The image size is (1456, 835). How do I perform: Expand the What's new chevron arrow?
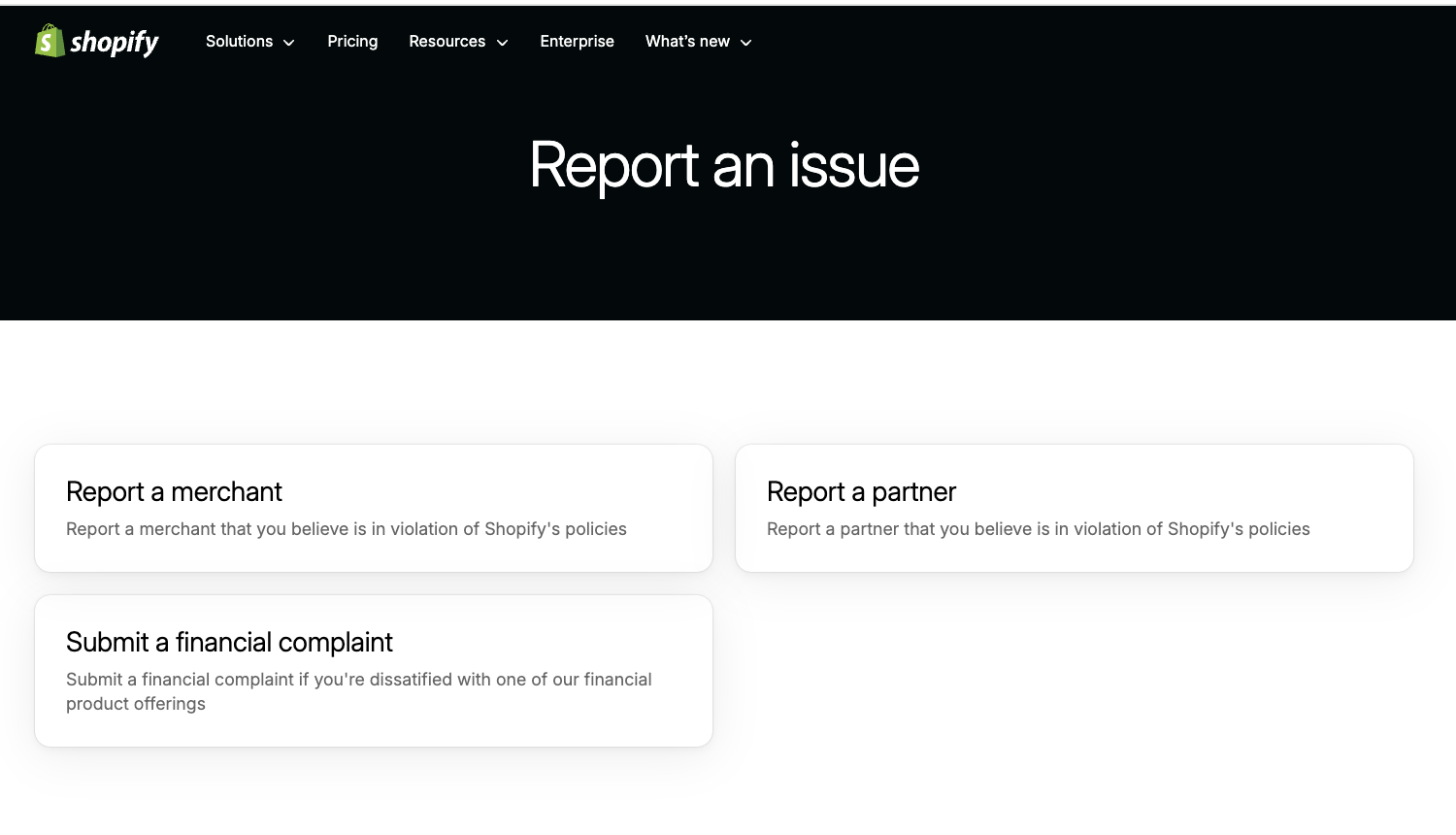(745, 43)
